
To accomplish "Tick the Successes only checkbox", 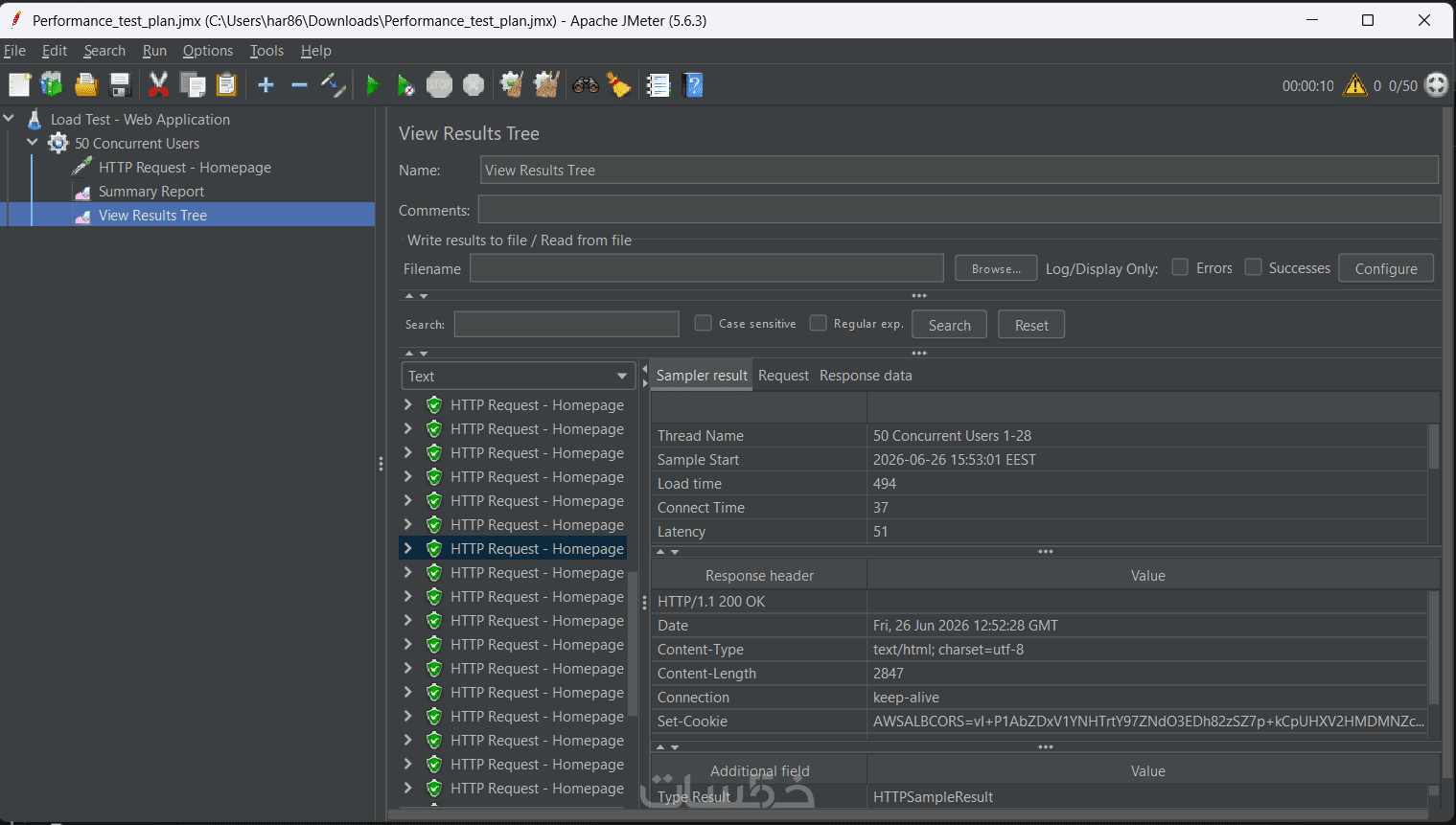I will [x=1253, y=267].
